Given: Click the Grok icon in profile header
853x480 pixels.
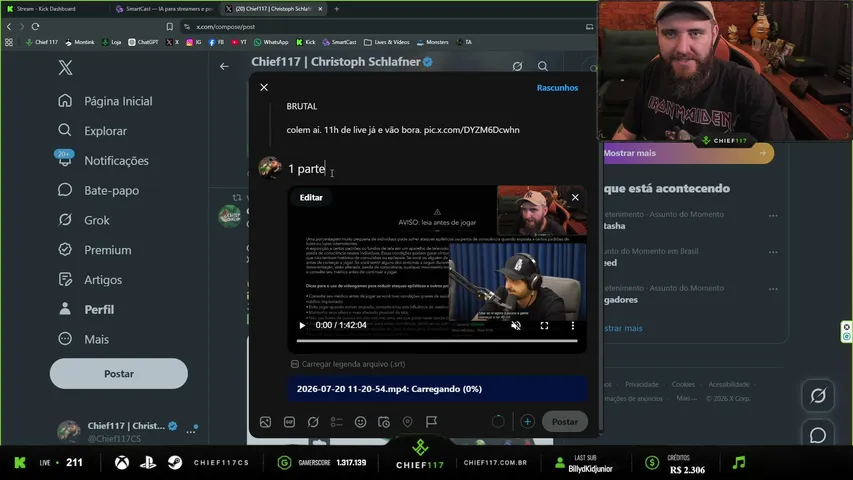Looking at the screenshot, I should (517, 66).
